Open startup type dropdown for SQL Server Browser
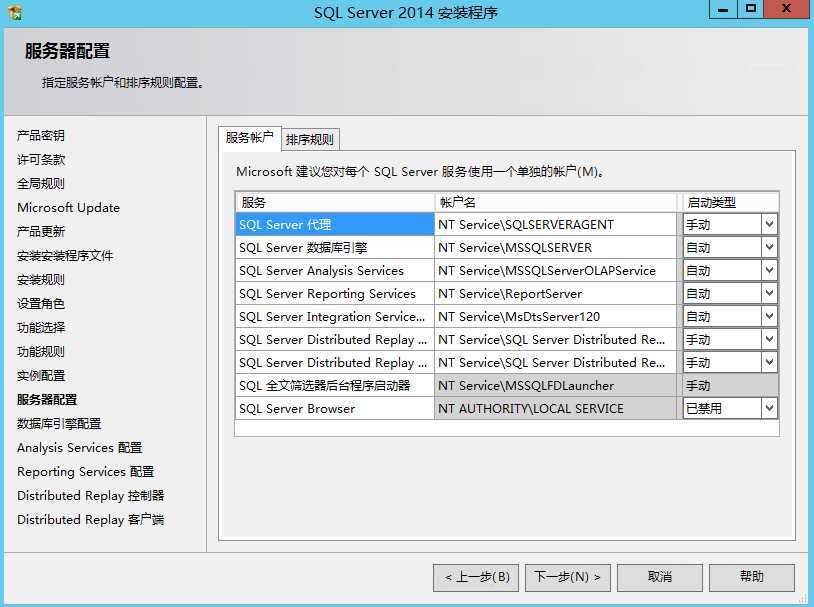Image resolution: width=814 pixels, height=607 pixels. (x=769, y=408)
